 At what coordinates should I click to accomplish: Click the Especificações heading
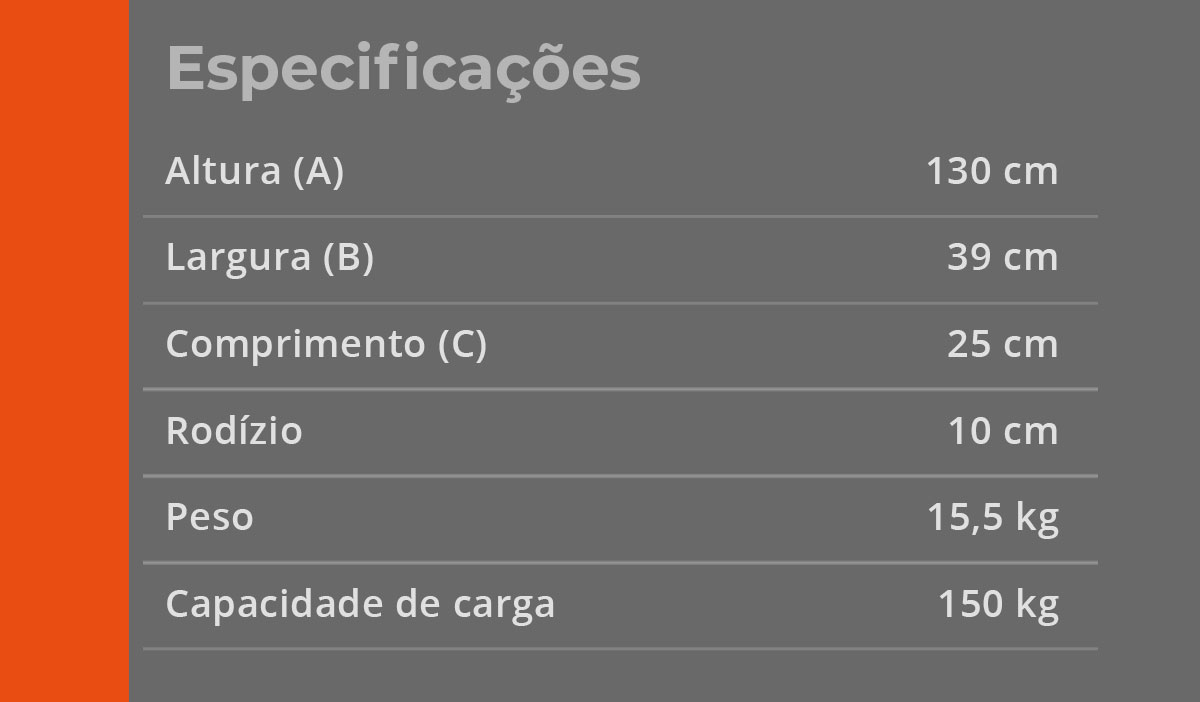coord(403,69)
